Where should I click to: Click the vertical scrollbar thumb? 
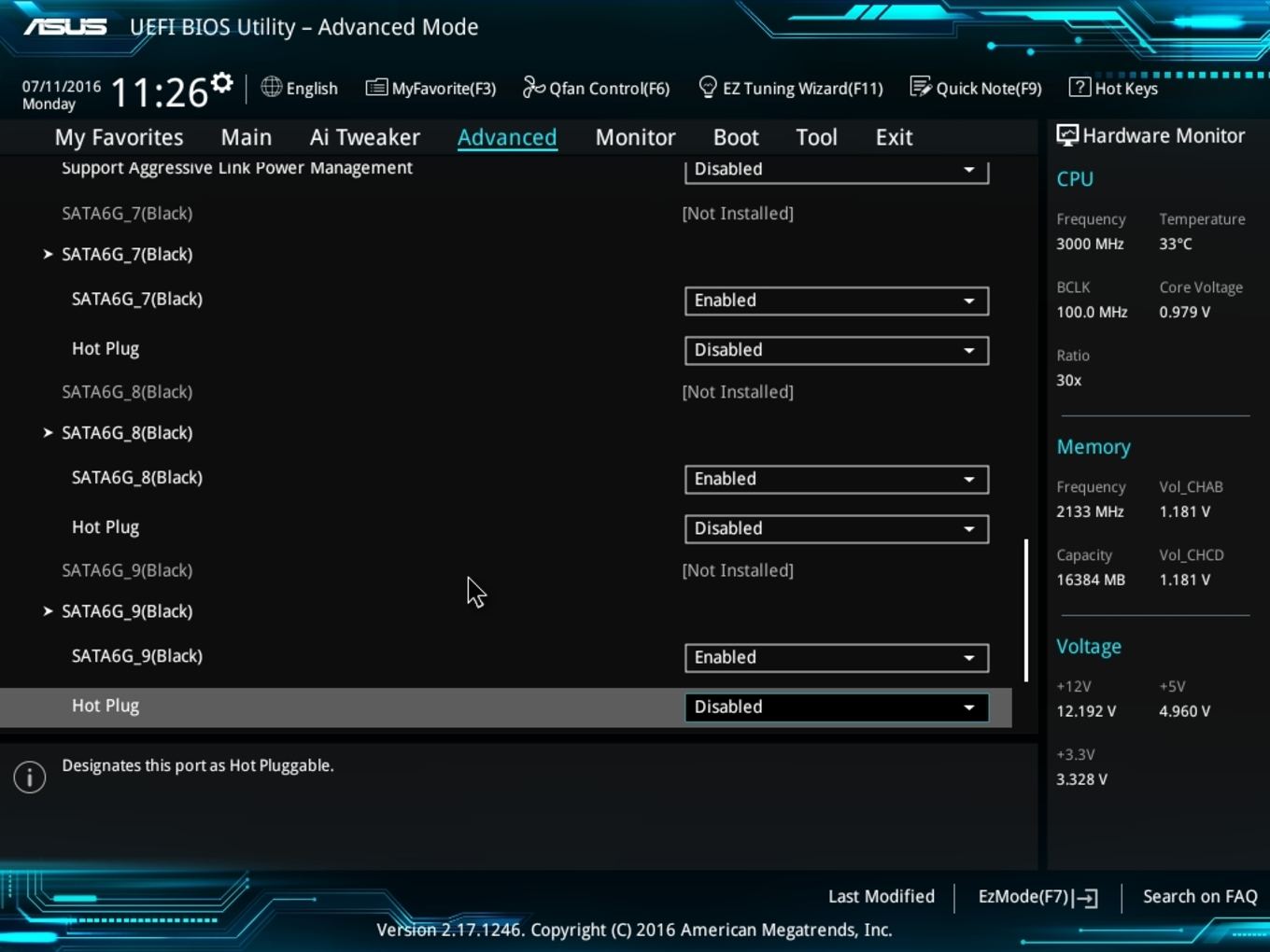pos(1026,610)
